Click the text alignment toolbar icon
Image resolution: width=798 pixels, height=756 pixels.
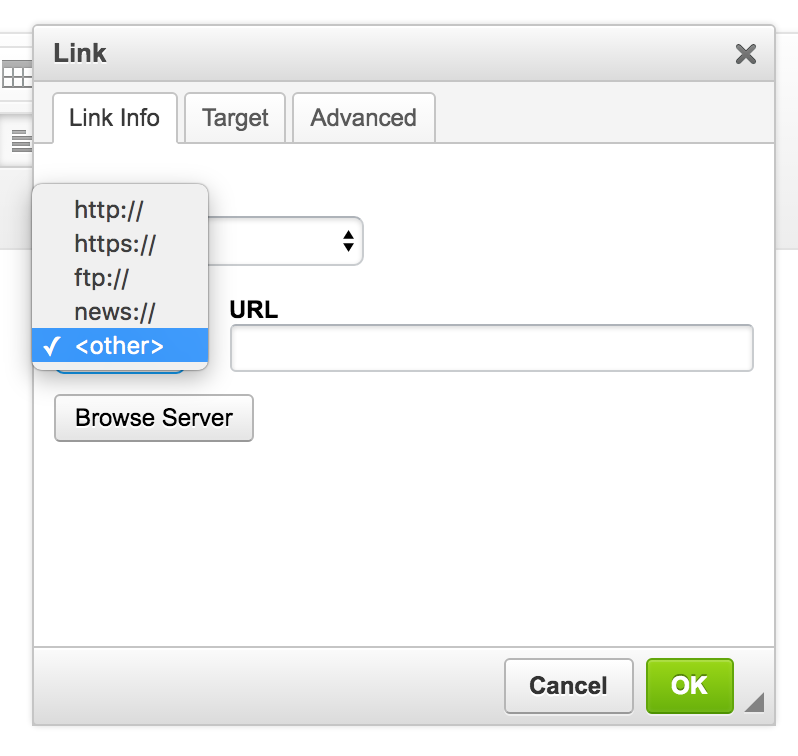tap(20, 143)
